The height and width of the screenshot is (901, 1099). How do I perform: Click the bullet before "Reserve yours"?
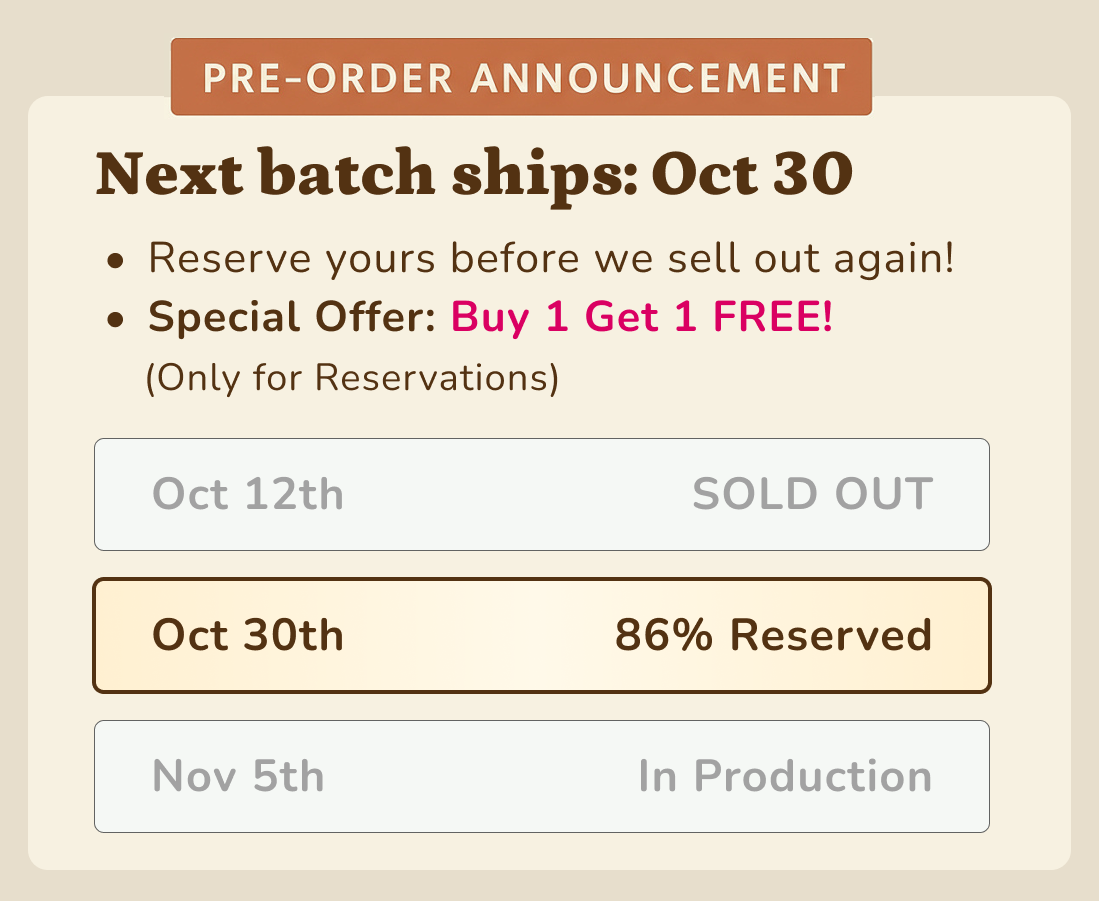117,262
